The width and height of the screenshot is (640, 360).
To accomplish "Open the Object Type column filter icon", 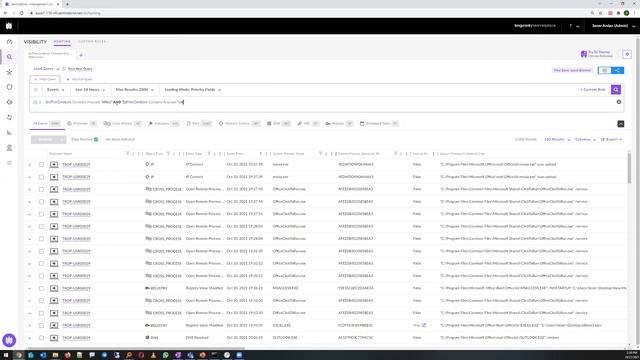I will (168, 154).
